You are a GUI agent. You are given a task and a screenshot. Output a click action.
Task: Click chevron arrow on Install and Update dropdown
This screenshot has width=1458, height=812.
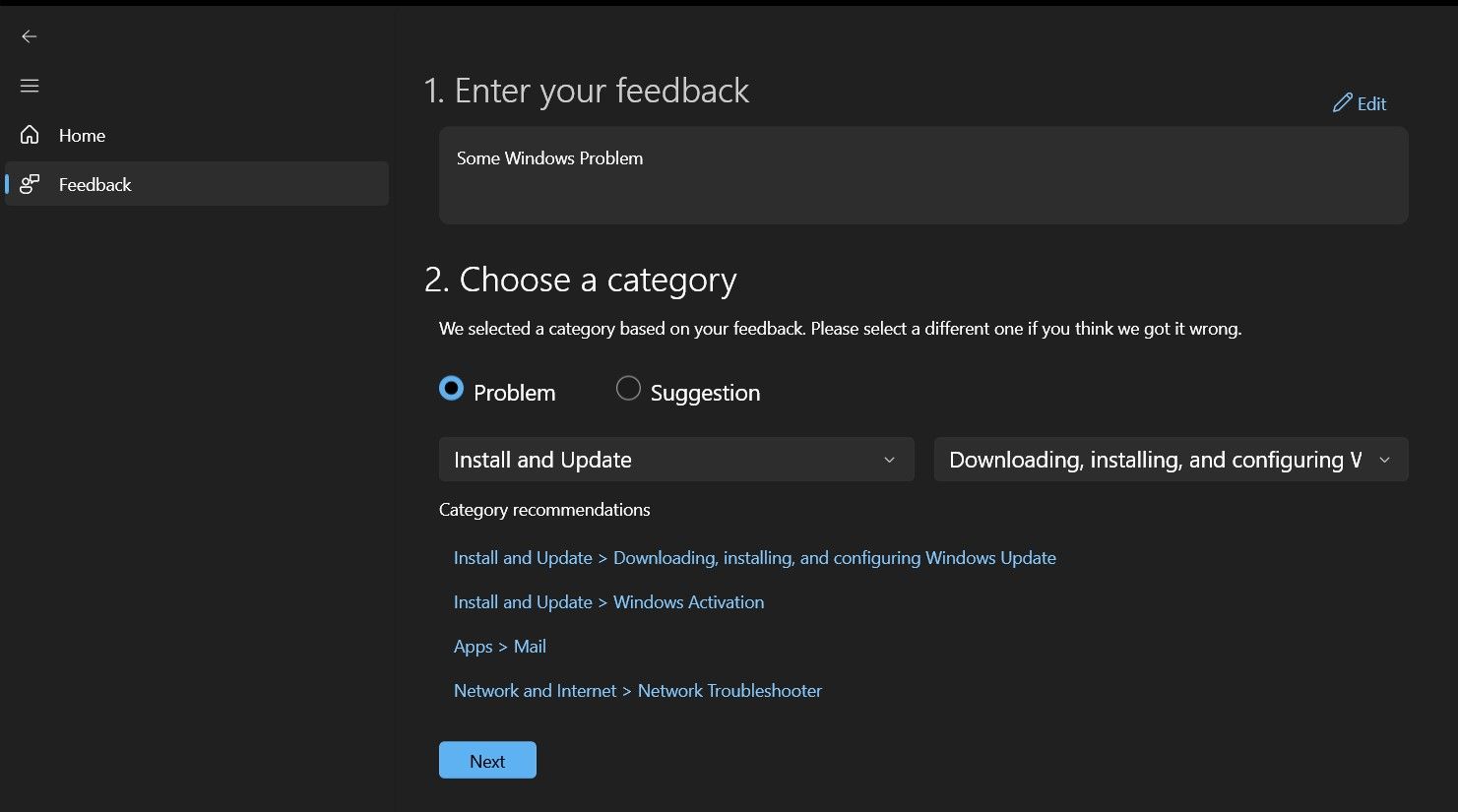pyautogui.click(x=889, y=460)
